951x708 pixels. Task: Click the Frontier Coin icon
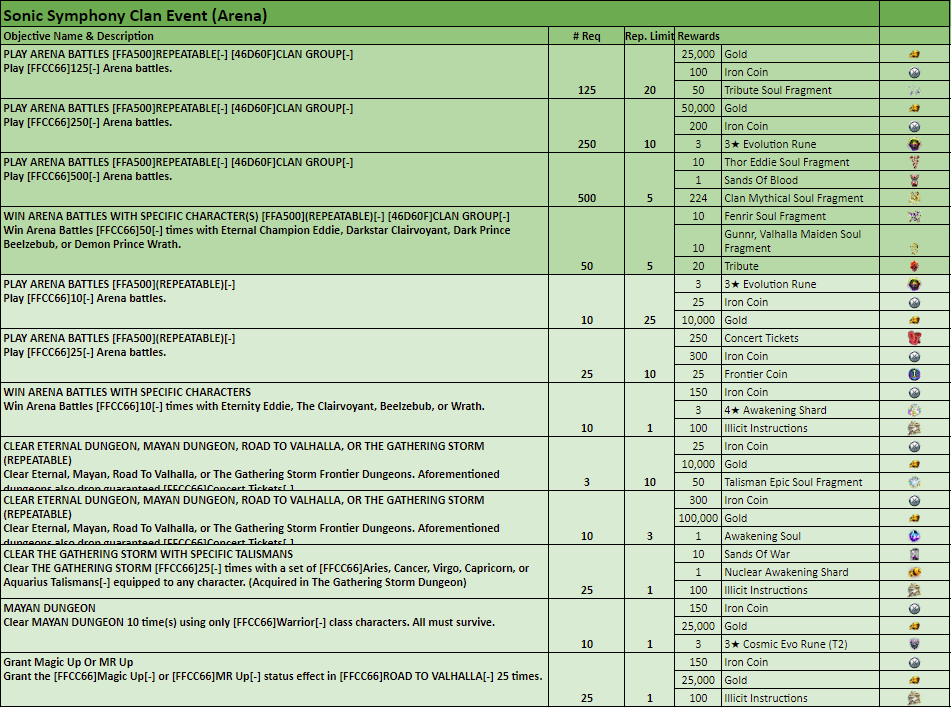point(914,374)
